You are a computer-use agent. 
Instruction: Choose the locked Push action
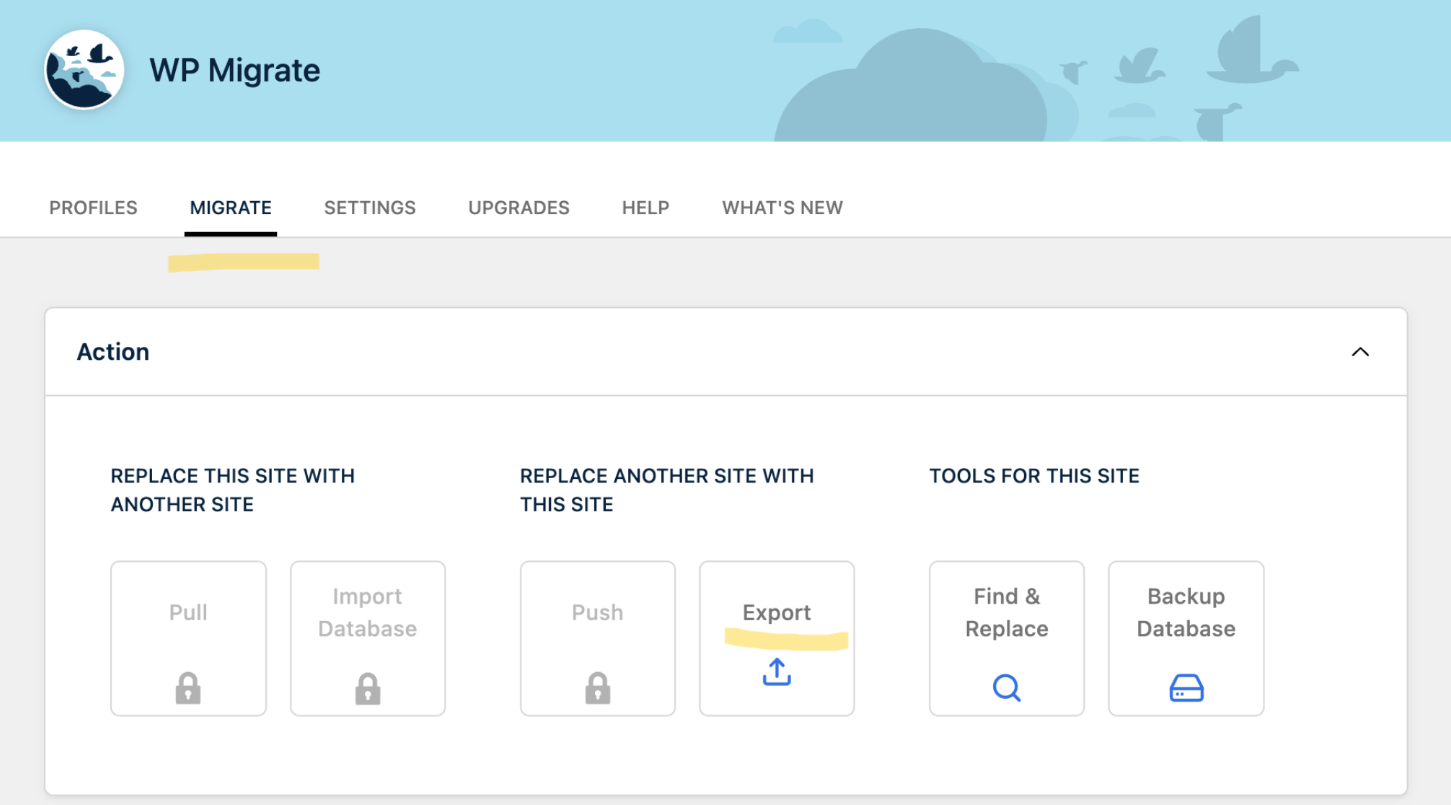click(598, 638)
